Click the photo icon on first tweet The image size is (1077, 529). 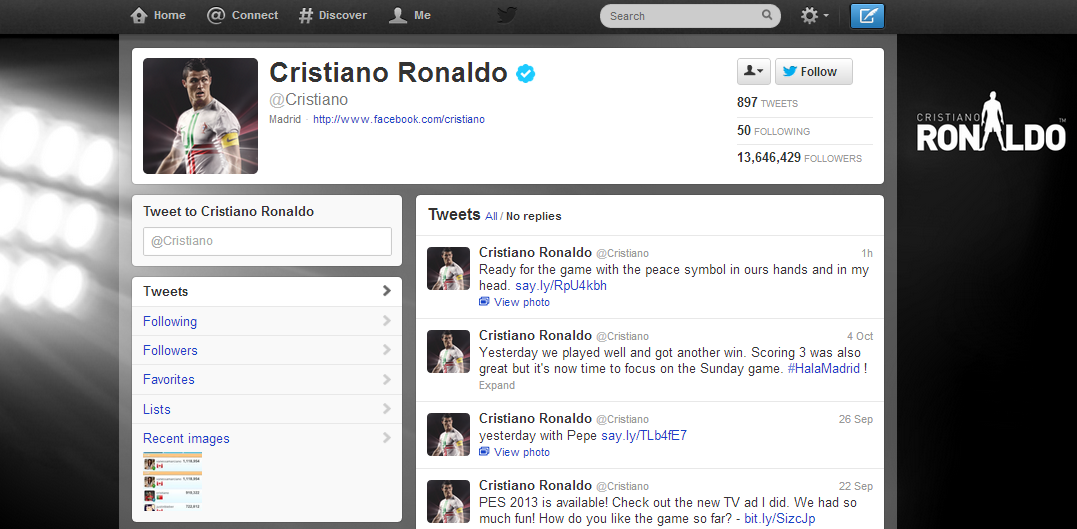(x=485, y=302)
